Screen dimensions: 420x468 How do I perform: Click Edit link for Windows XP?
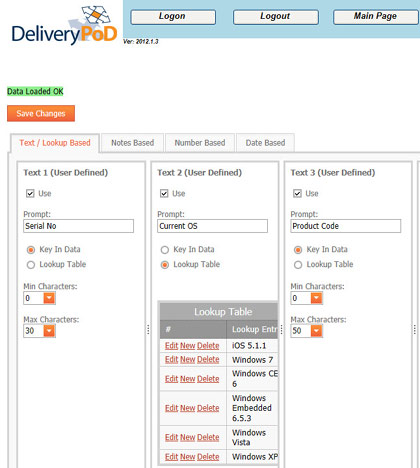tap(171, 457)
